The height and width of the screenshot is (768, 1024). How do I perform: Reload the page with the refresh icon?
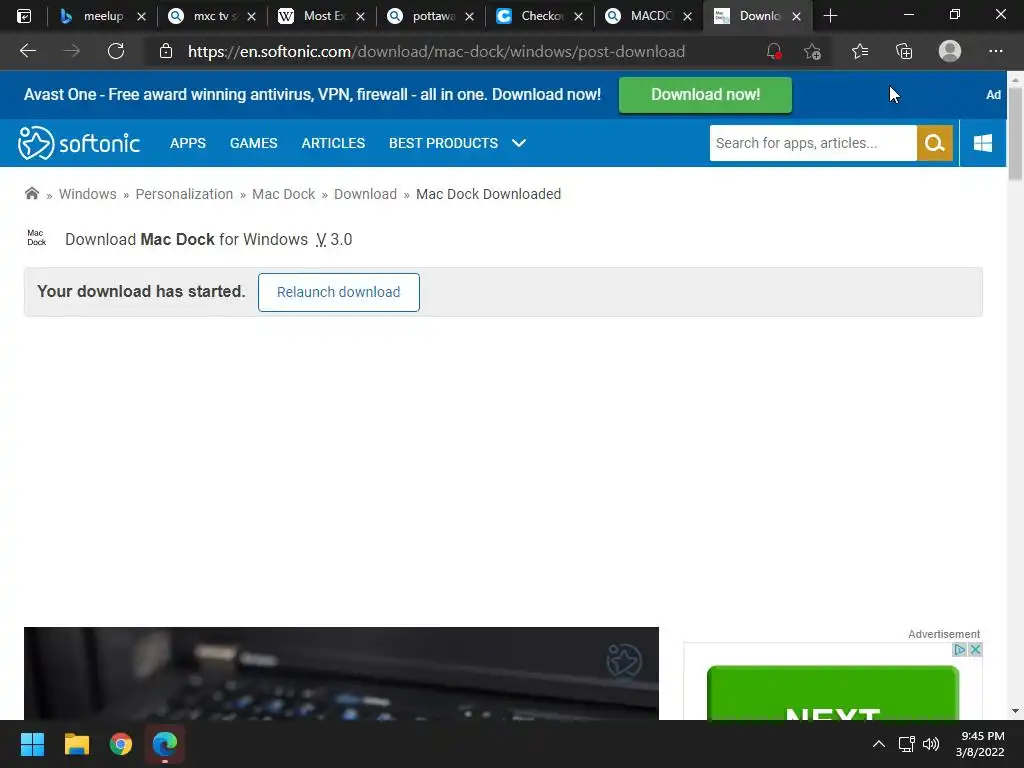116,51
